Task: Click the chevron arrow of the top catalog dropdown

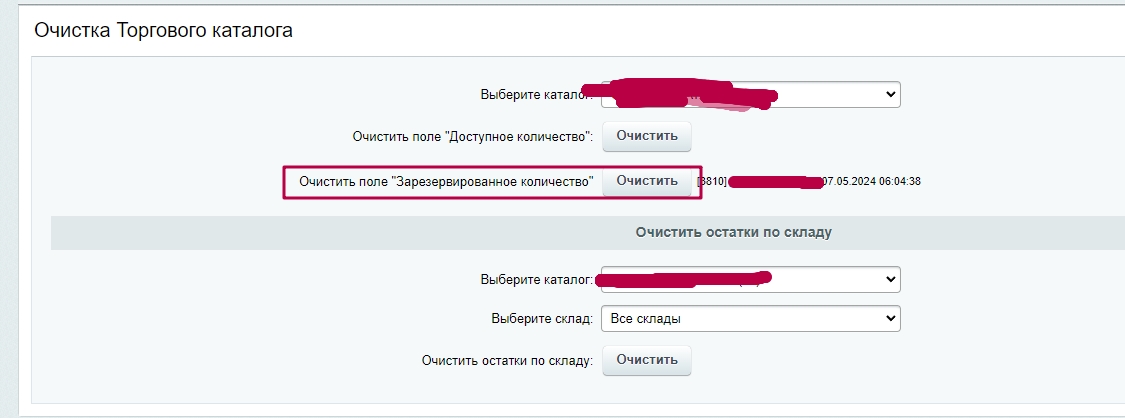Action: click(x=891, y=94)
